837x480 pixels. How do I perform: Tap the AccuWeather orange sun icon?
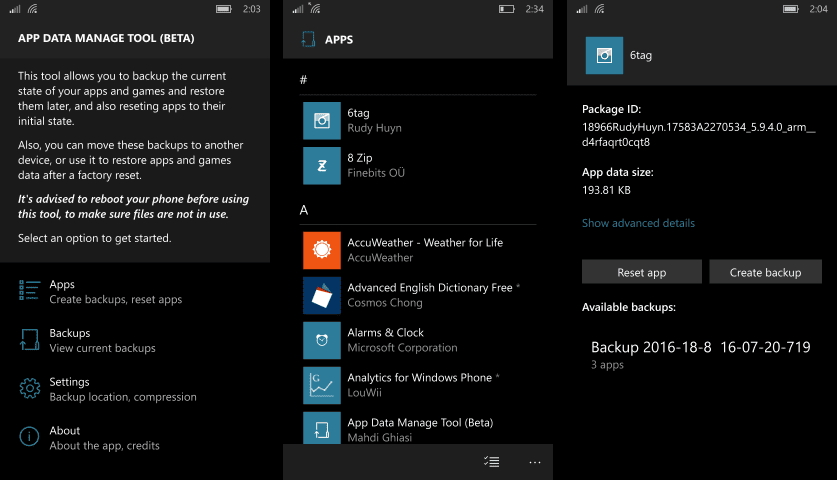click(322, 250)
